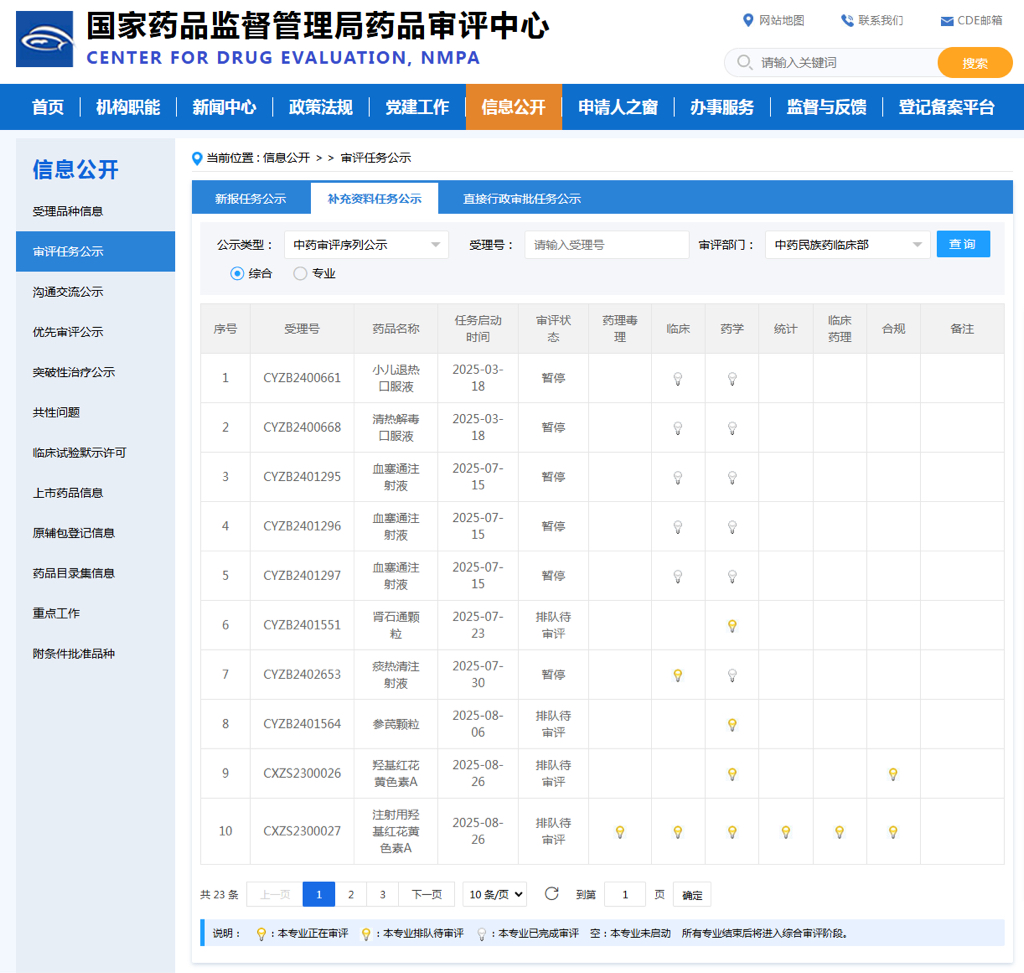Click the CDE fish logo icon
The image size is (1024, 973).
[x=45, y=39]
